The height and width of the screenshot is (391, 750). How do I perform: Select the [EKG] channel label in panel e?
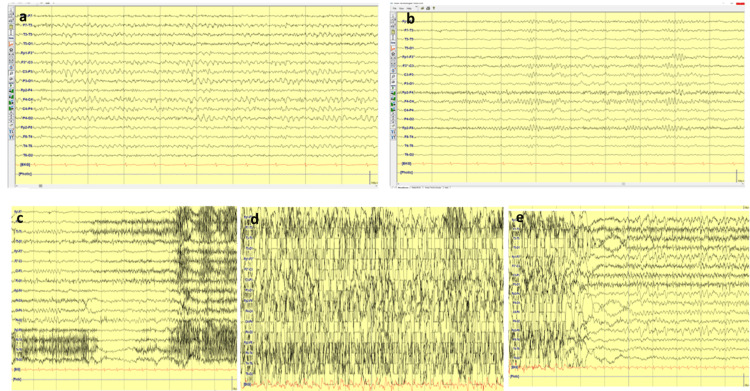click(x=515, y=367)
